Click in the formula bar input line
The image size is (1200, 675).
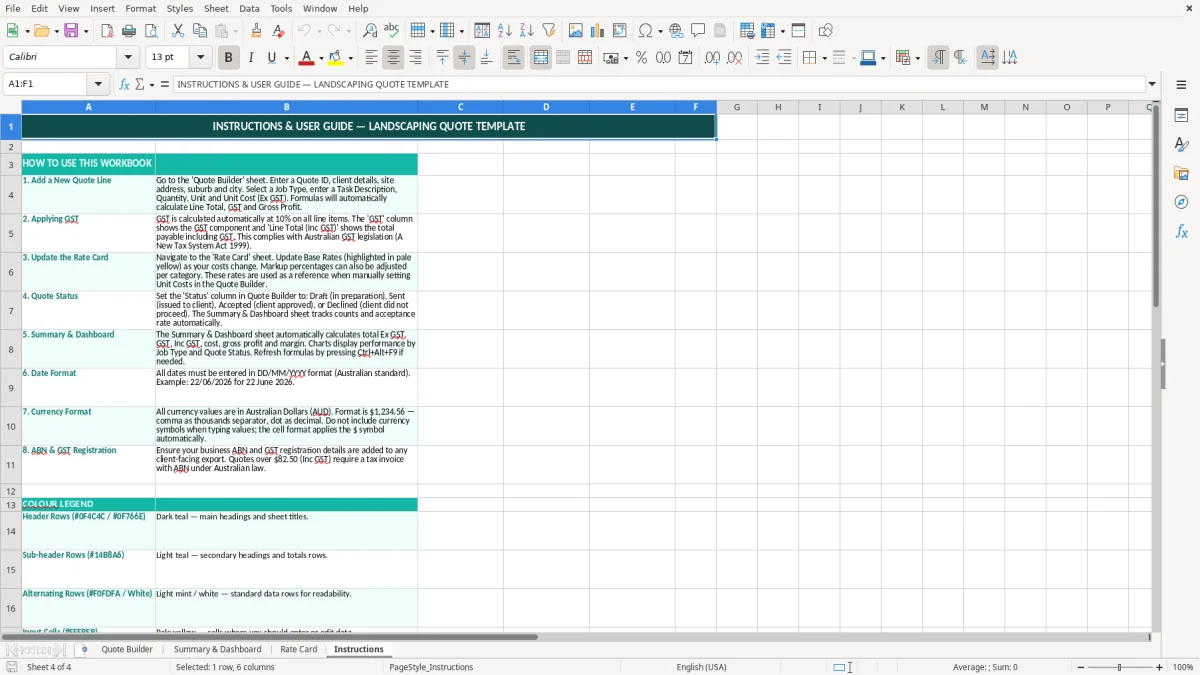pyautogui.click(x=658, y=84)
